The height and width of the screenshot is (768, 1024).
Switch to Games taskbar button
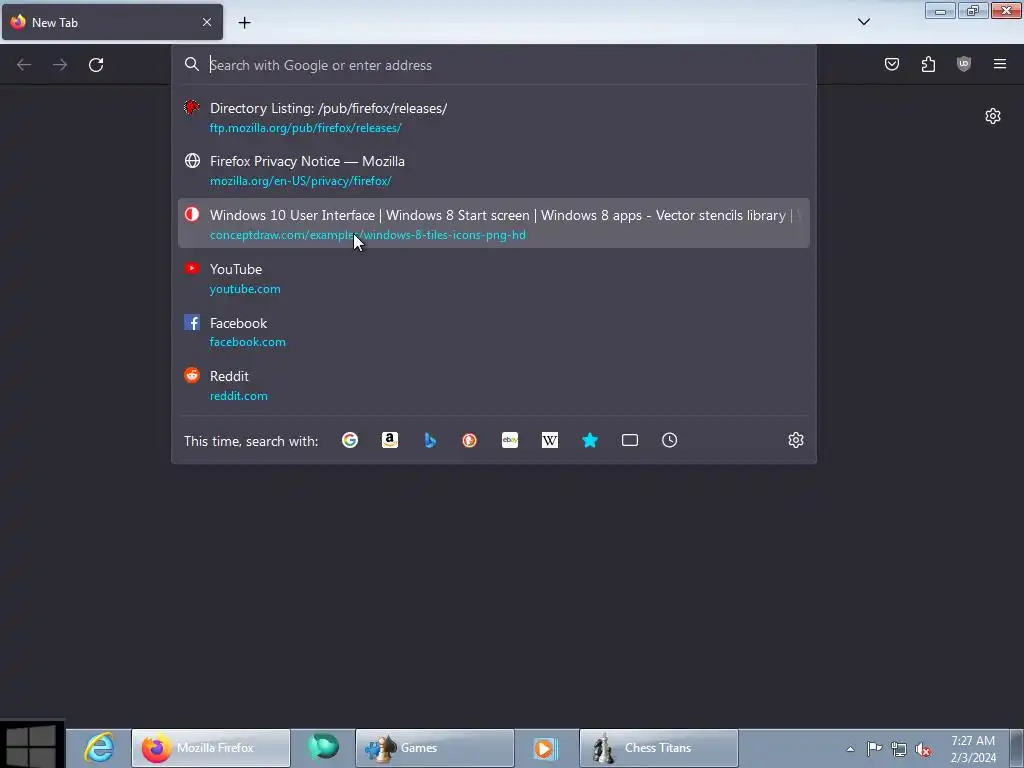pyautogui.click(x=435, y=748)
